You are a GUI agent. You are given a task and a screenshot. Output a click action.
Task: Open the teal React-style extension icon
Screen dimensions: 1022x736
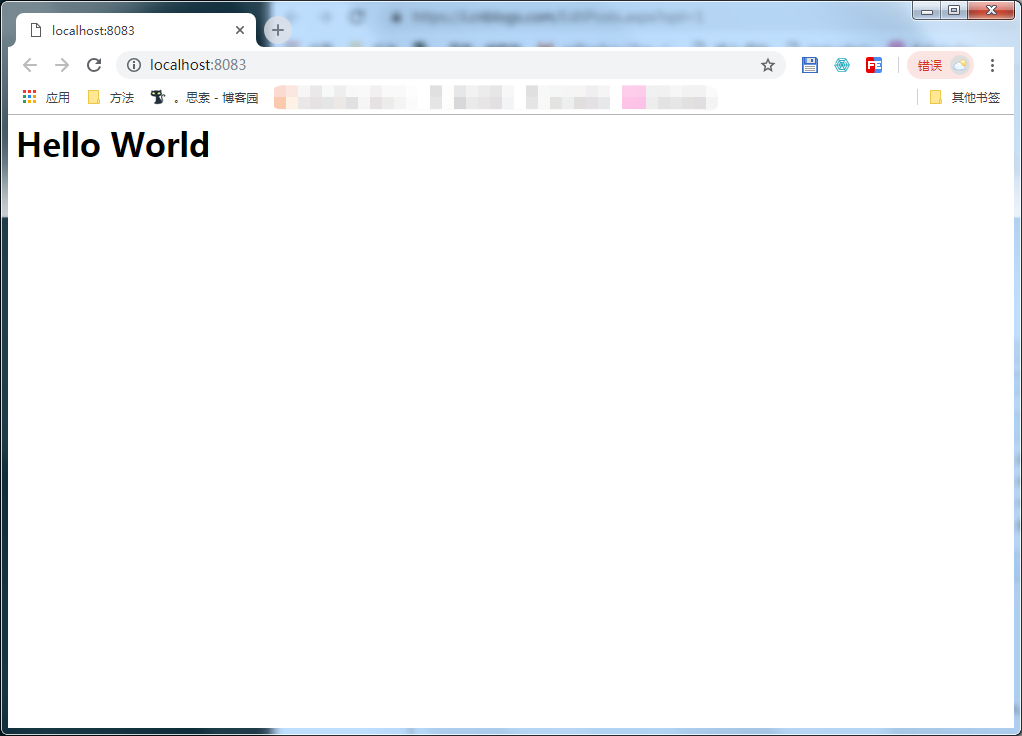point(842,65)
